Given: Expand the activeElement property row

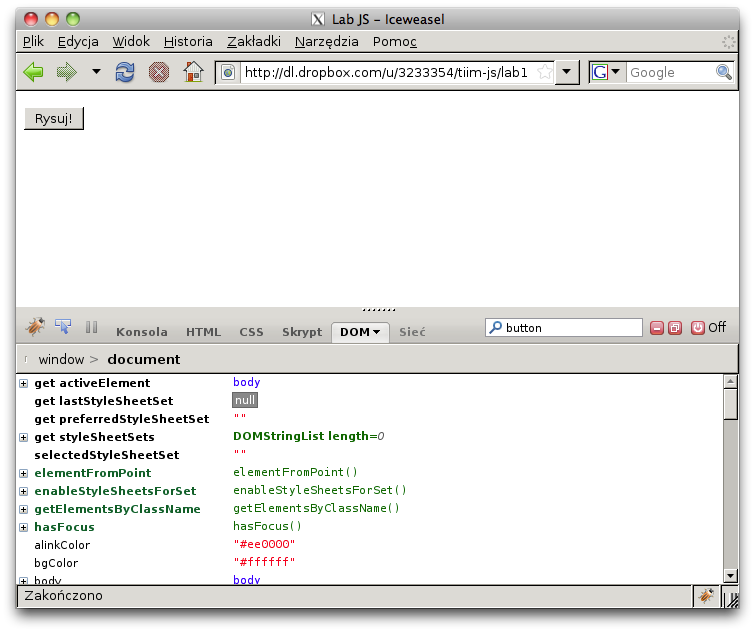Looking at the screenshot, I should click(x=24, y=383).
